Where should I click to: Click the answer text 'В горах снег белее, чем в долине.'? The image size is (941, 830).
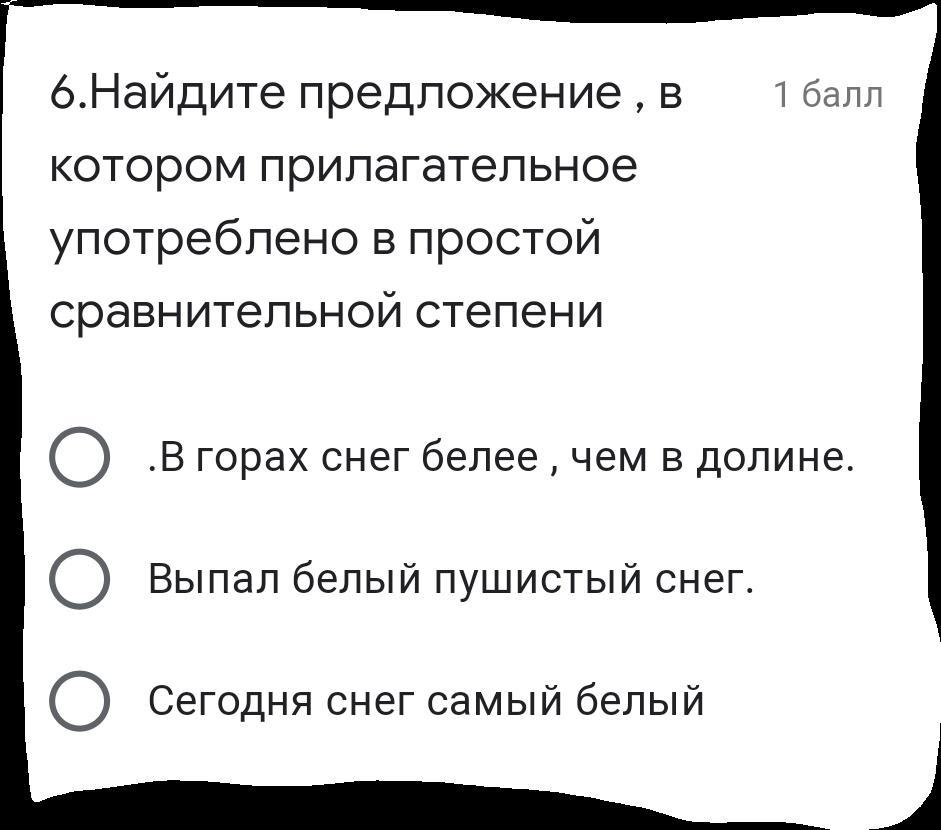(x=501, y=459)
